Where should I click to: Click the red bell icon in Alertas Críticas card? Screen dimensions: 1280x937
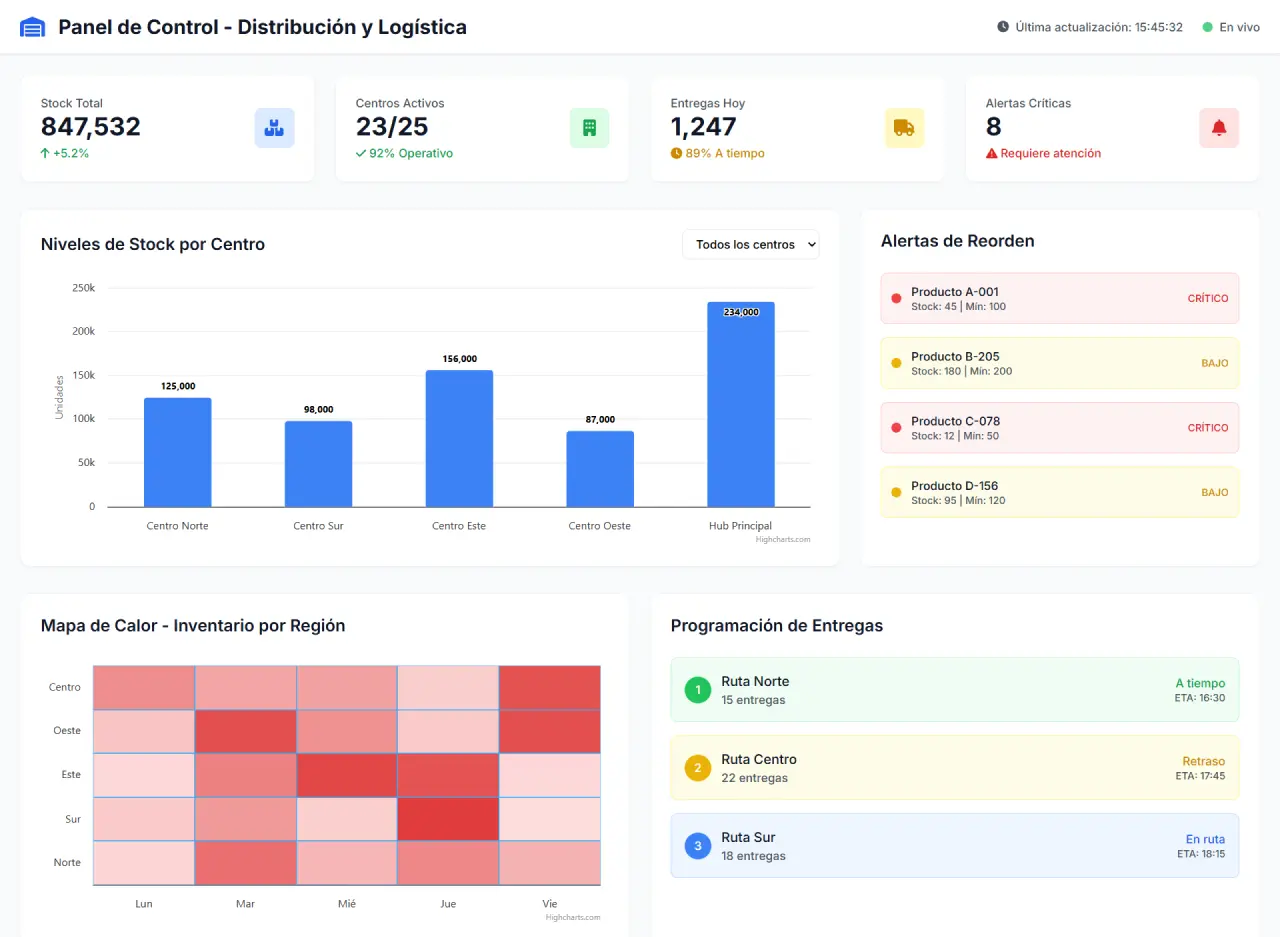[x=1219, y=128]
